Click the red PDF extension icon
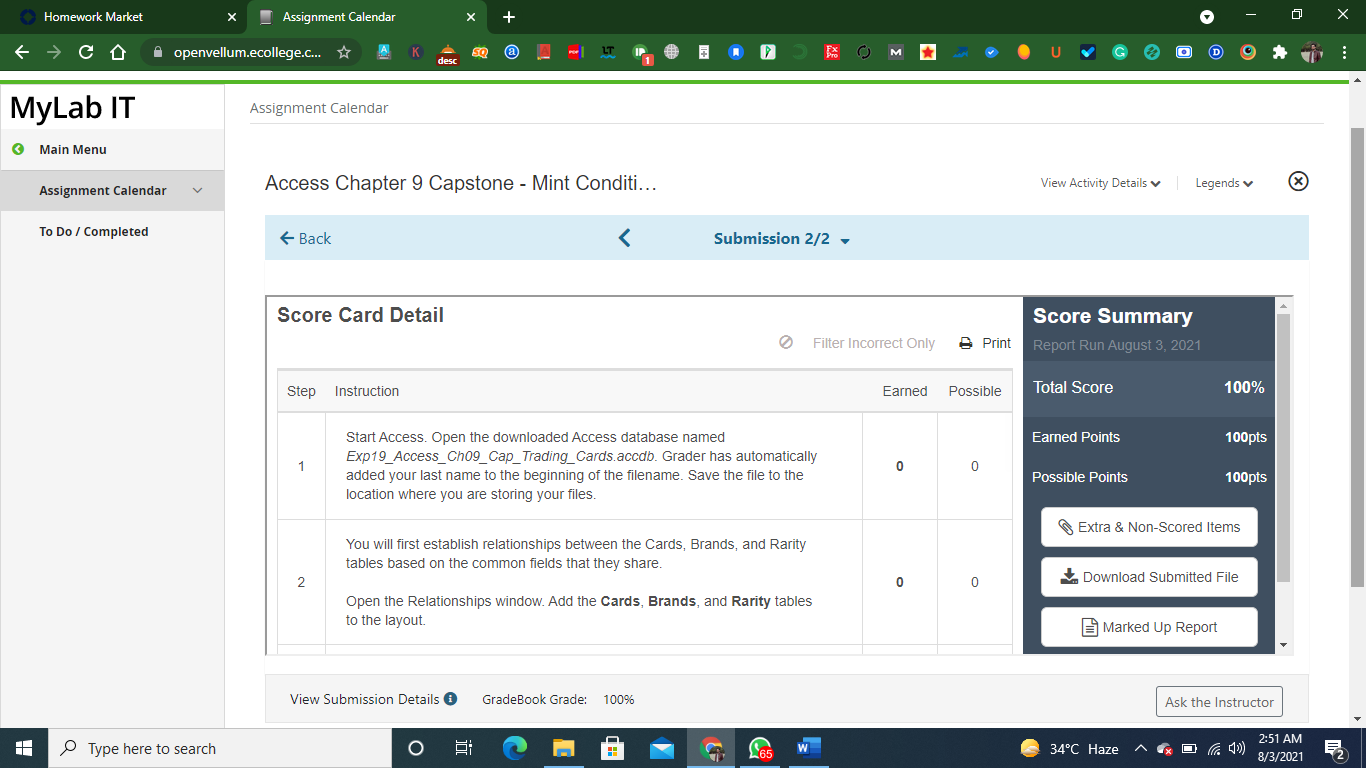This screenshot has height=768, width=1366. tap(575, 52)
